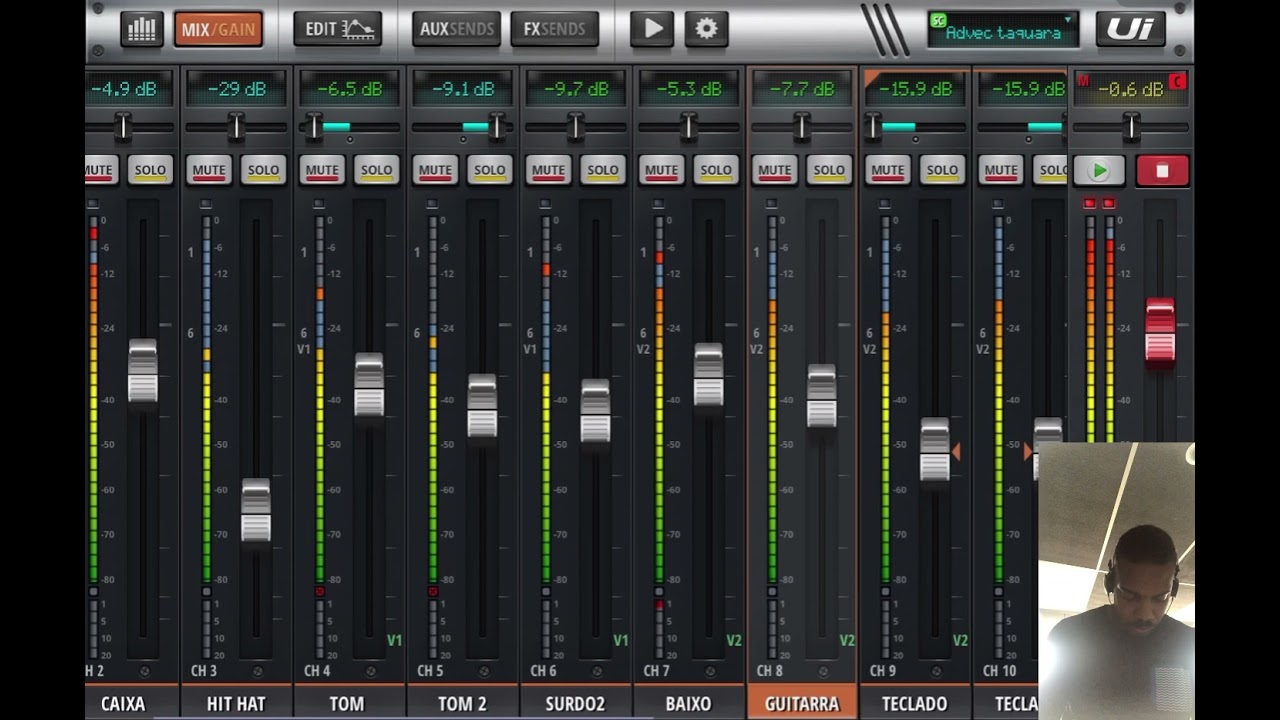Viewport: 1280px width, 720px height.
Task: Solo the HIT HAT channel
Action: coord(263,170)
